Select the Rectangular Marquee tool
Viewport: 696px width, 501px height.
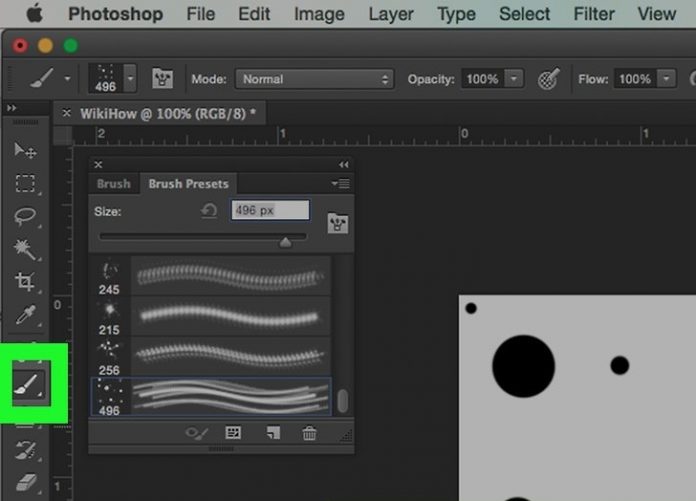pos(25,183)
